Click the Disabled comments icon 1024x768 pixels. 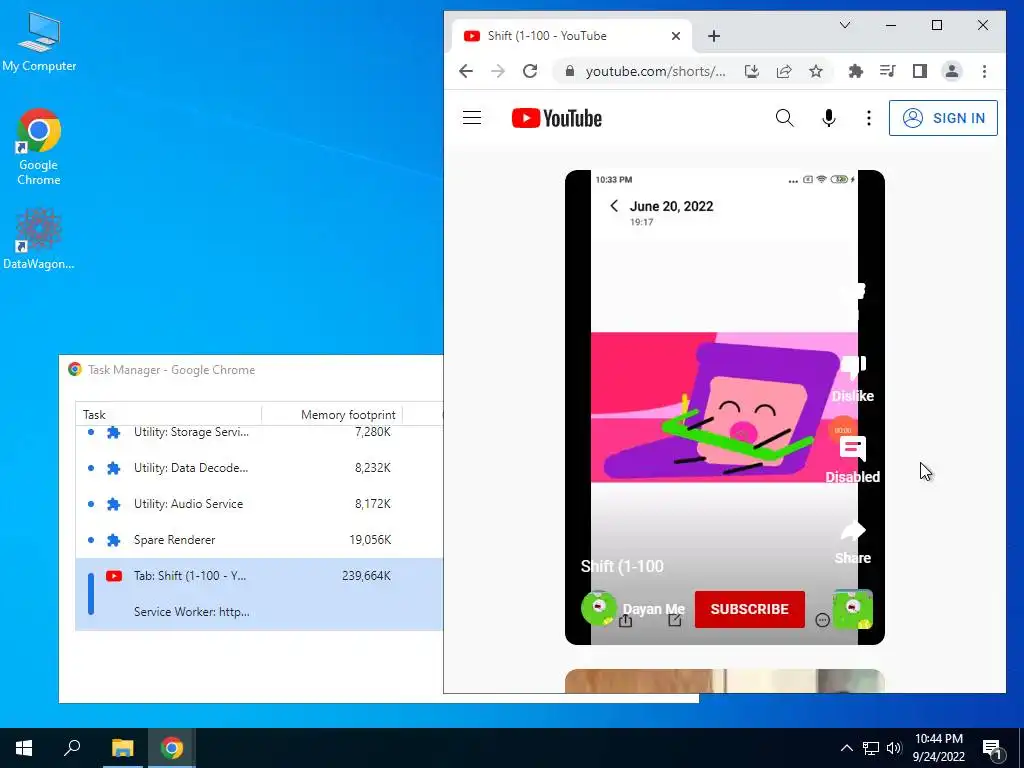853,449
